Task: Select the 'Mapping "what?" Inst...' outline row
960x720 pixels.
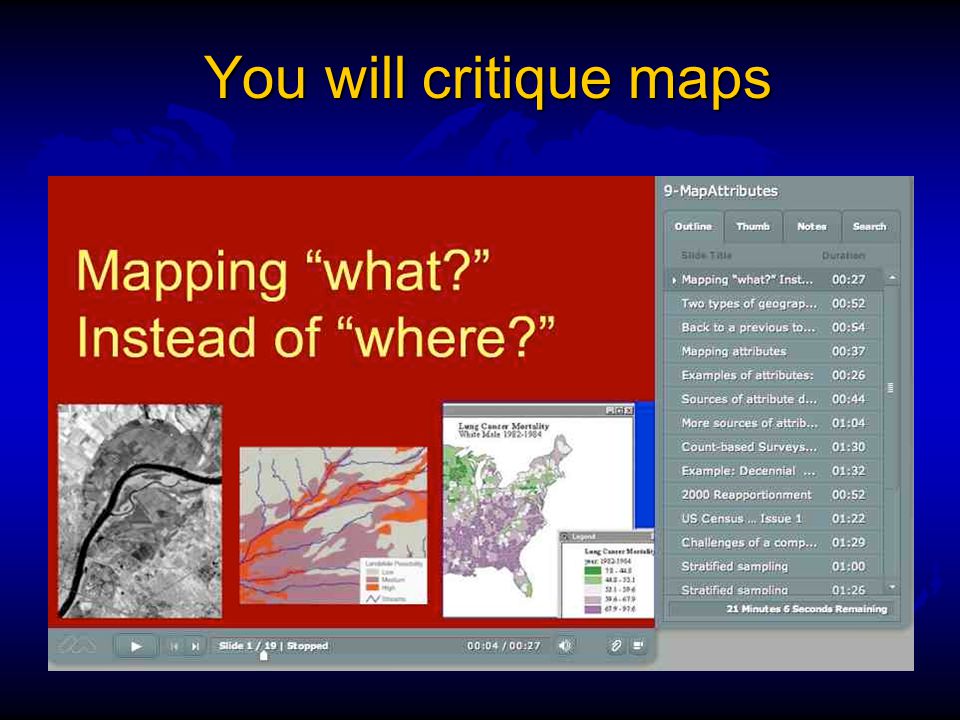Action: coord(774,280)
